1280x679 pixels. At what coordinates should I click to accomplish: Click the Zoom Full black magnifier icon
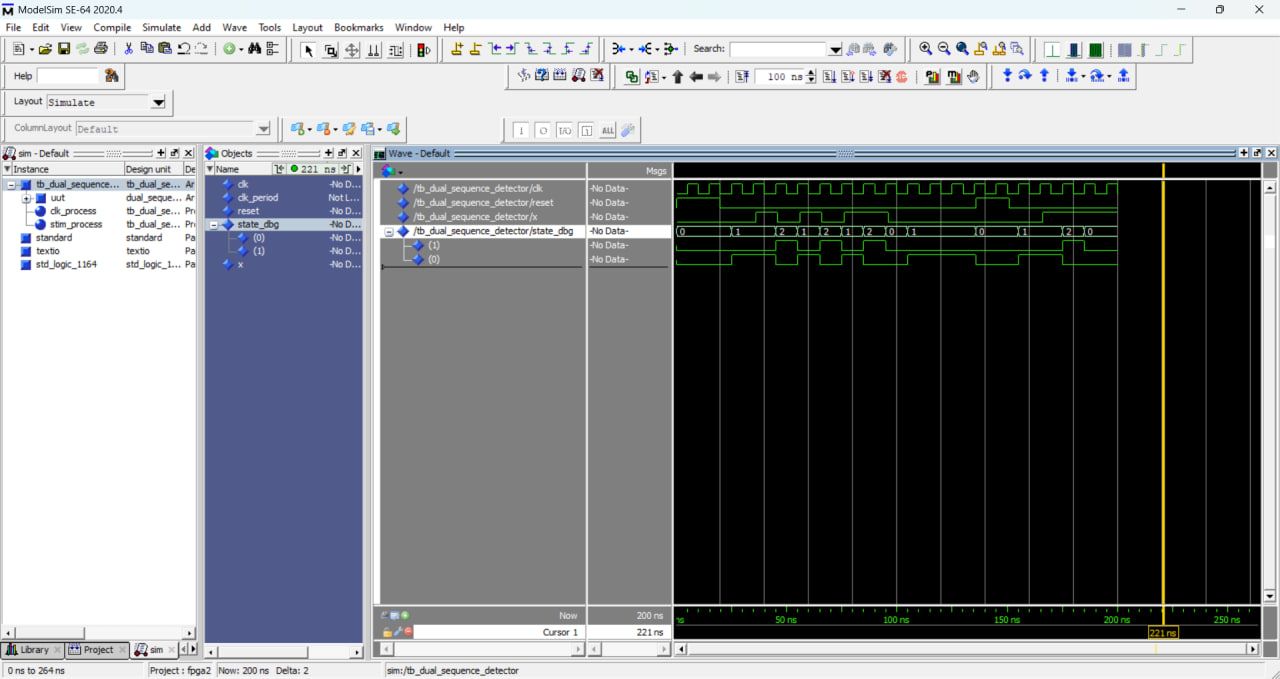pos(962,49)
